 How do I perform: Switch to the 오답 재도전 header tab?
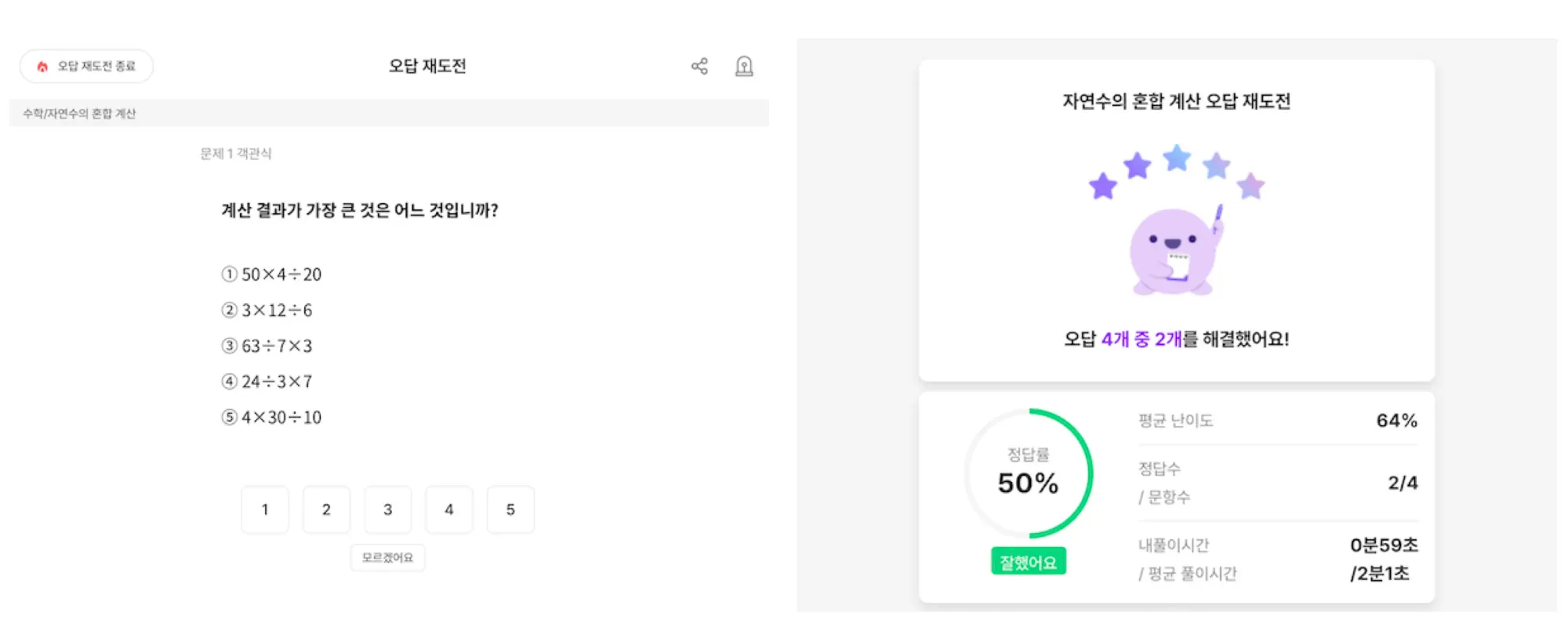tap(427, 67)
